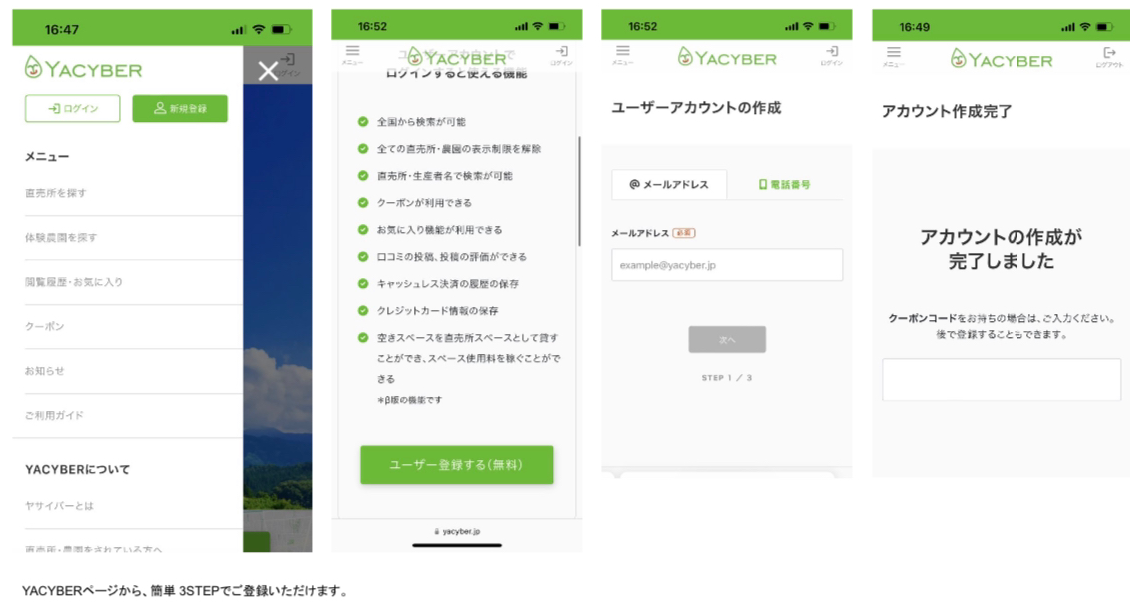The image size is (1130, 603).
Task: Switch to the 電話番号 tab
Action: pyautogui.click(x=785, y=184)
